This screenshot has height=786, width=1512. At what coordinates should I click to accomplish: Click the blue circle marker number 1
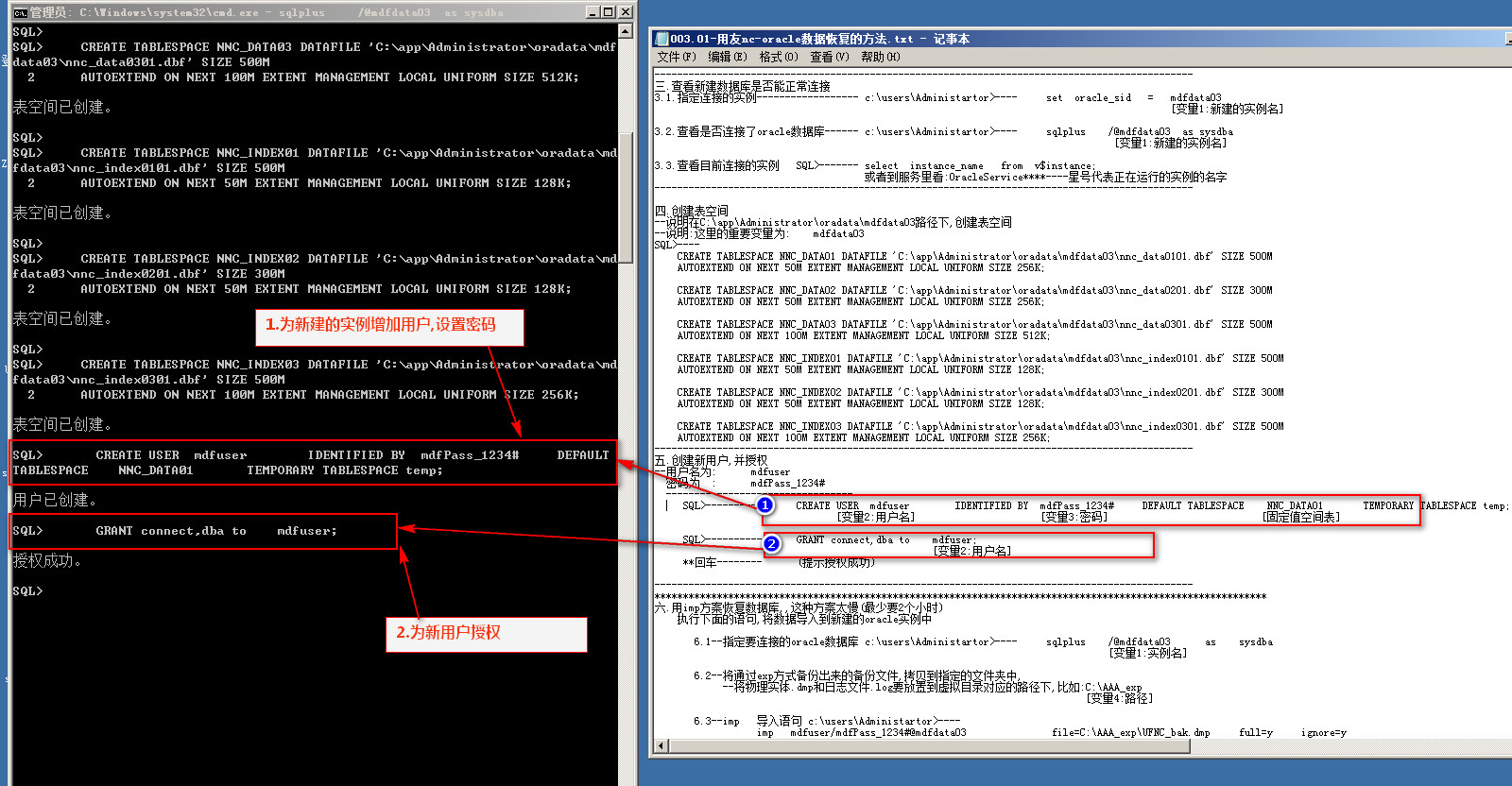coord(765,505)
